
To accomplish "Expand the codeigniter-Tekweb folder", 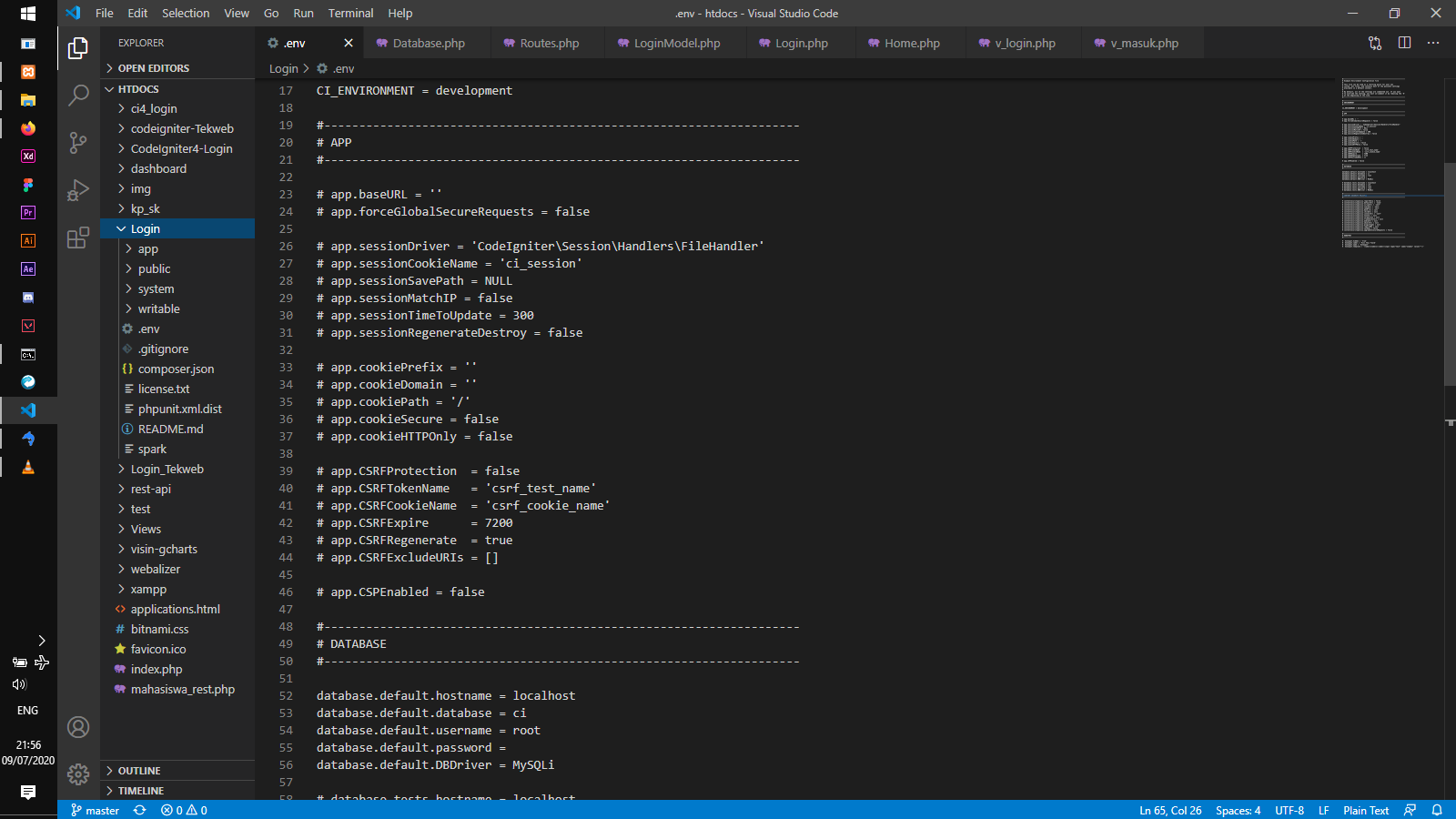I will click(x=177, y=128).
